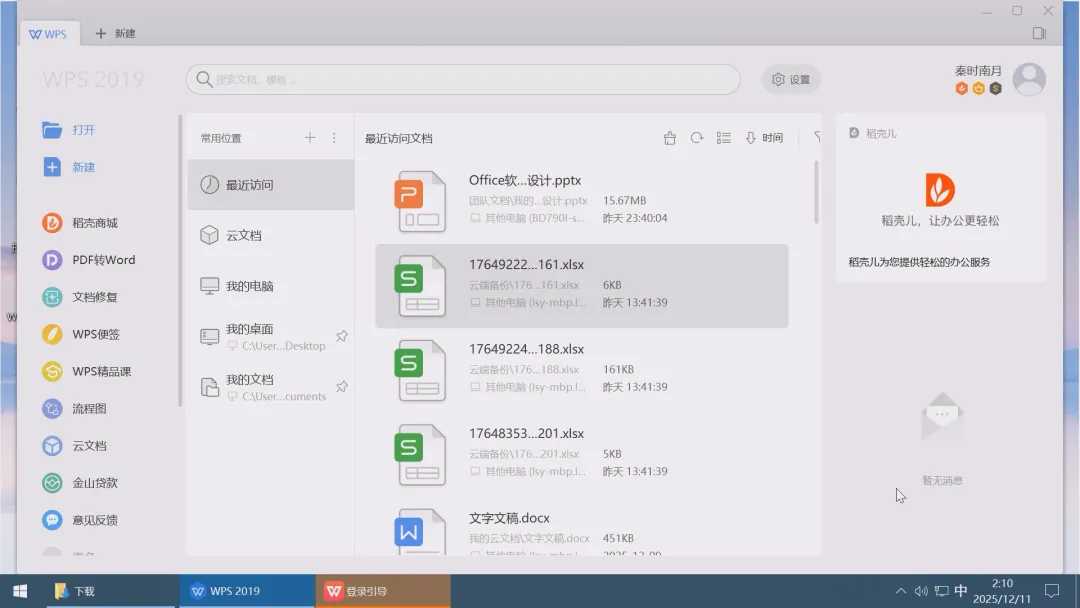Open 金山贷款 entry

pos(79,483)
